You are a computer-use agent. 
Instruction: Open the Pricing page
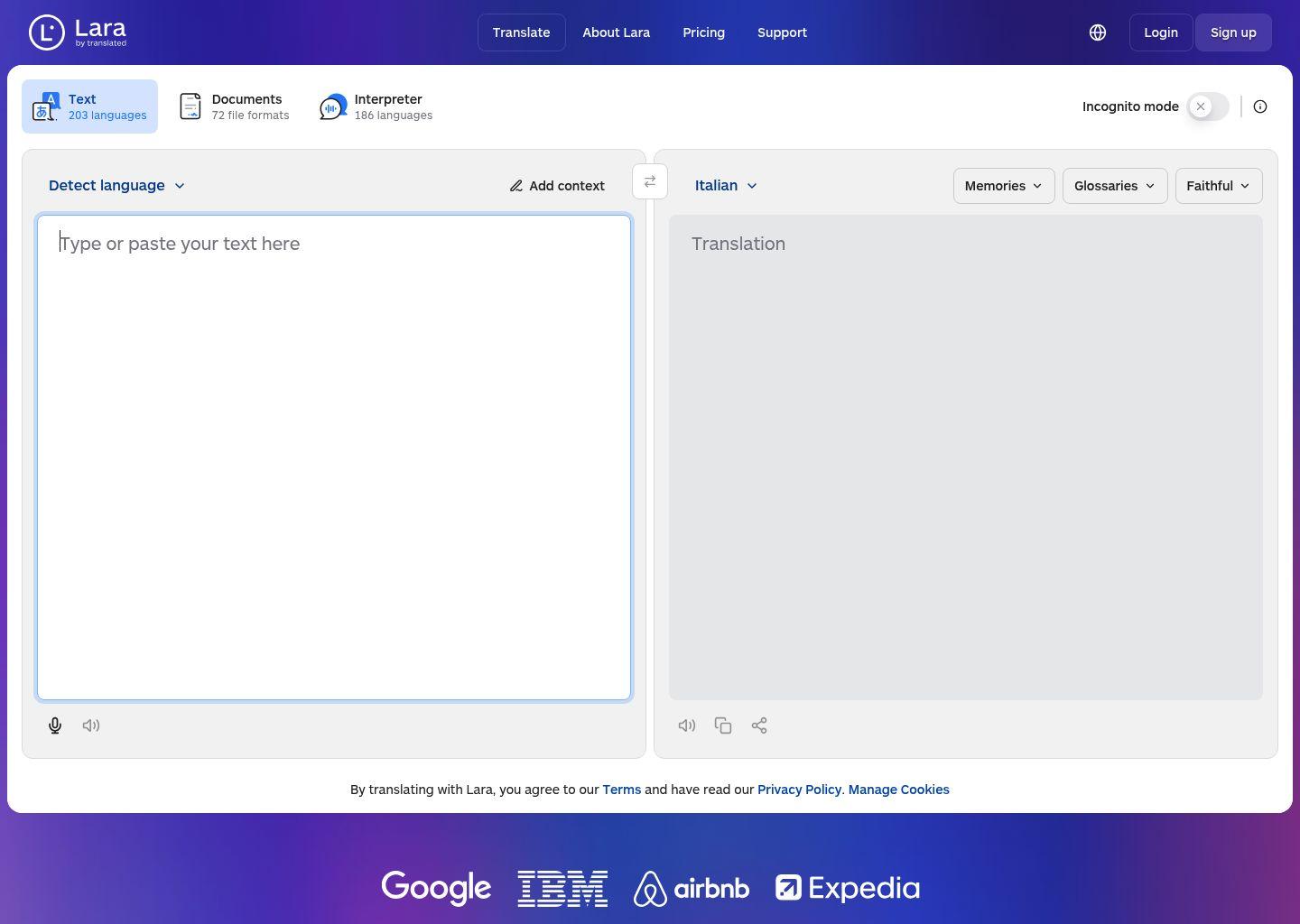point(703,32)
